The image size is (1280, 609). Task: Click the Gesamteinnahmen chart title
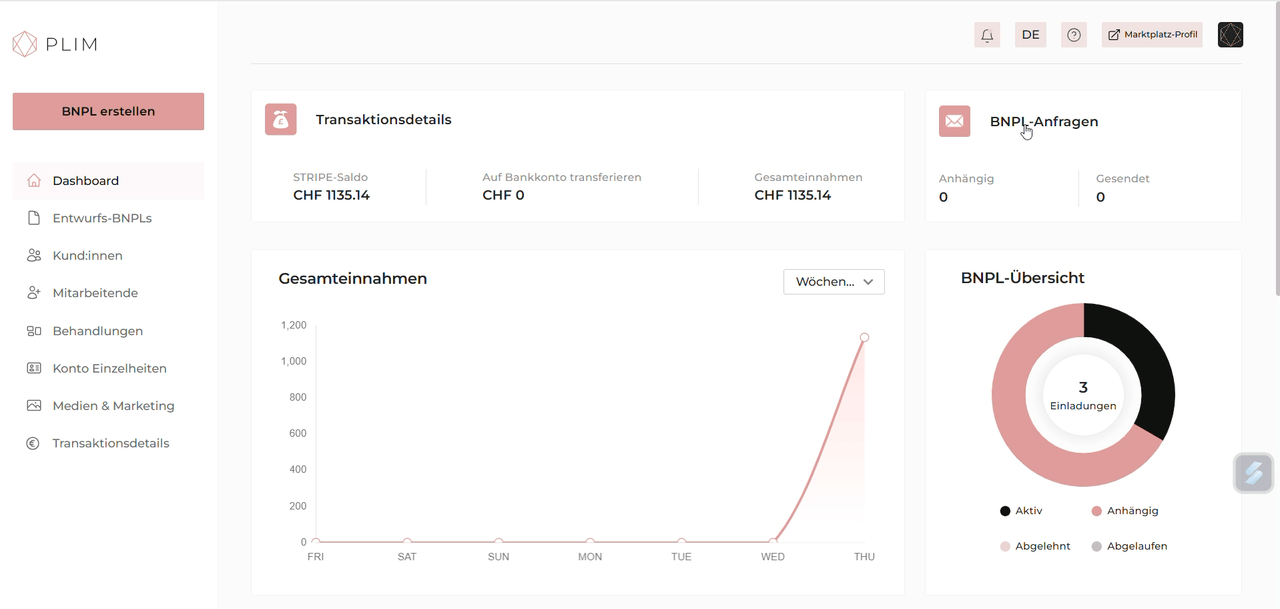pyautogui.click(x=353, y=278)
